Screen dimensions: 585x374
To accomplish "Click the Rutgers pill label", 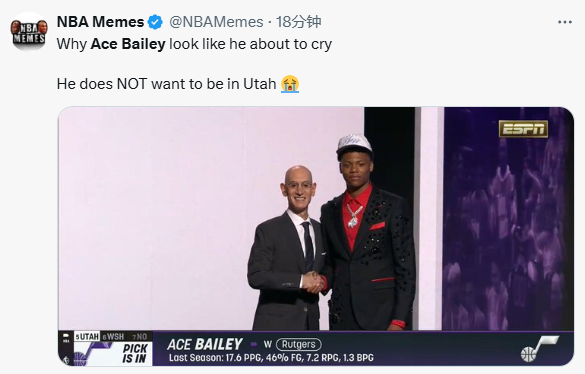I will pos(298,344).
